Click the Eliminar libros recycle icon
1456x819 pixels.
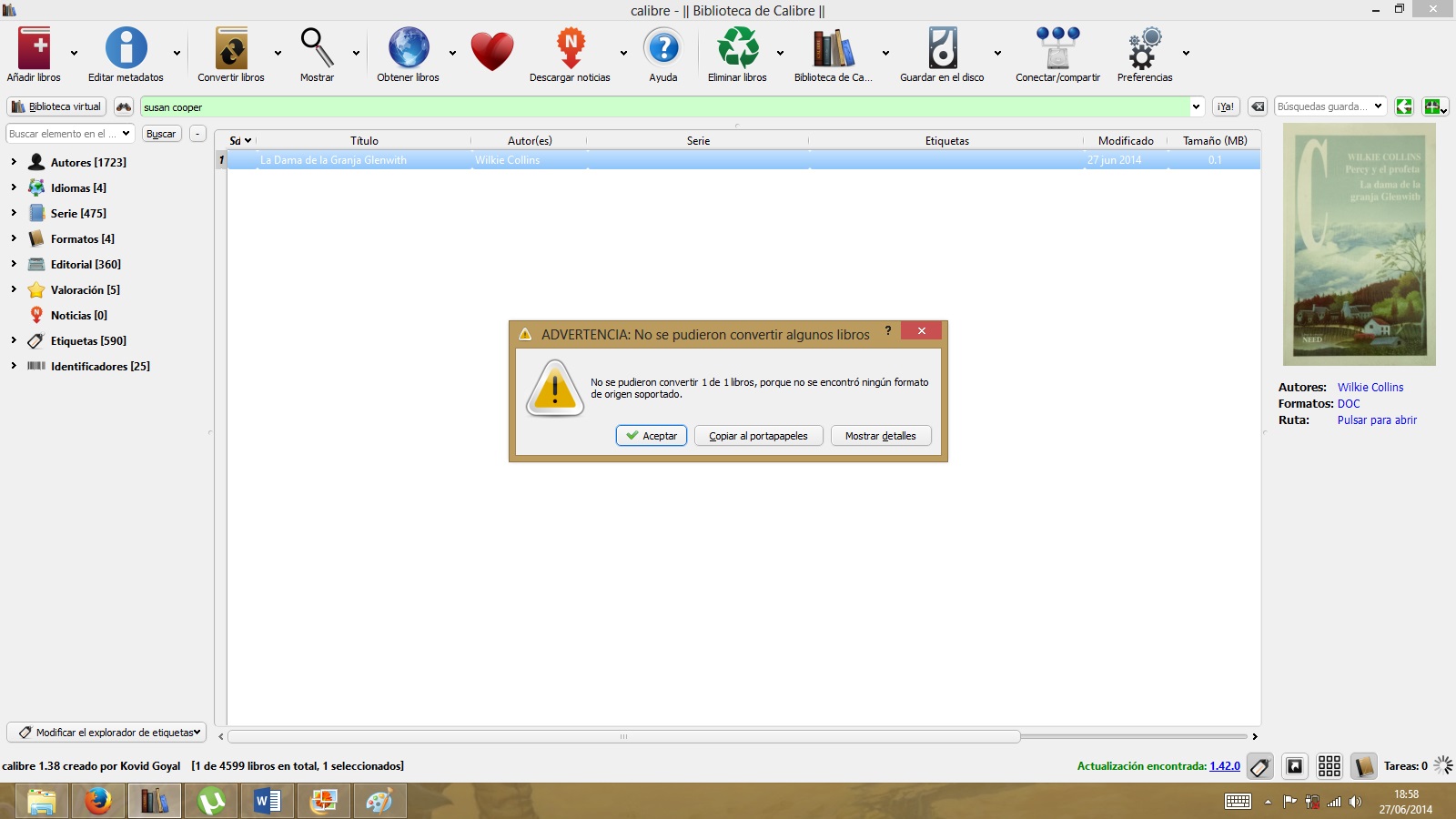(738, 48)
